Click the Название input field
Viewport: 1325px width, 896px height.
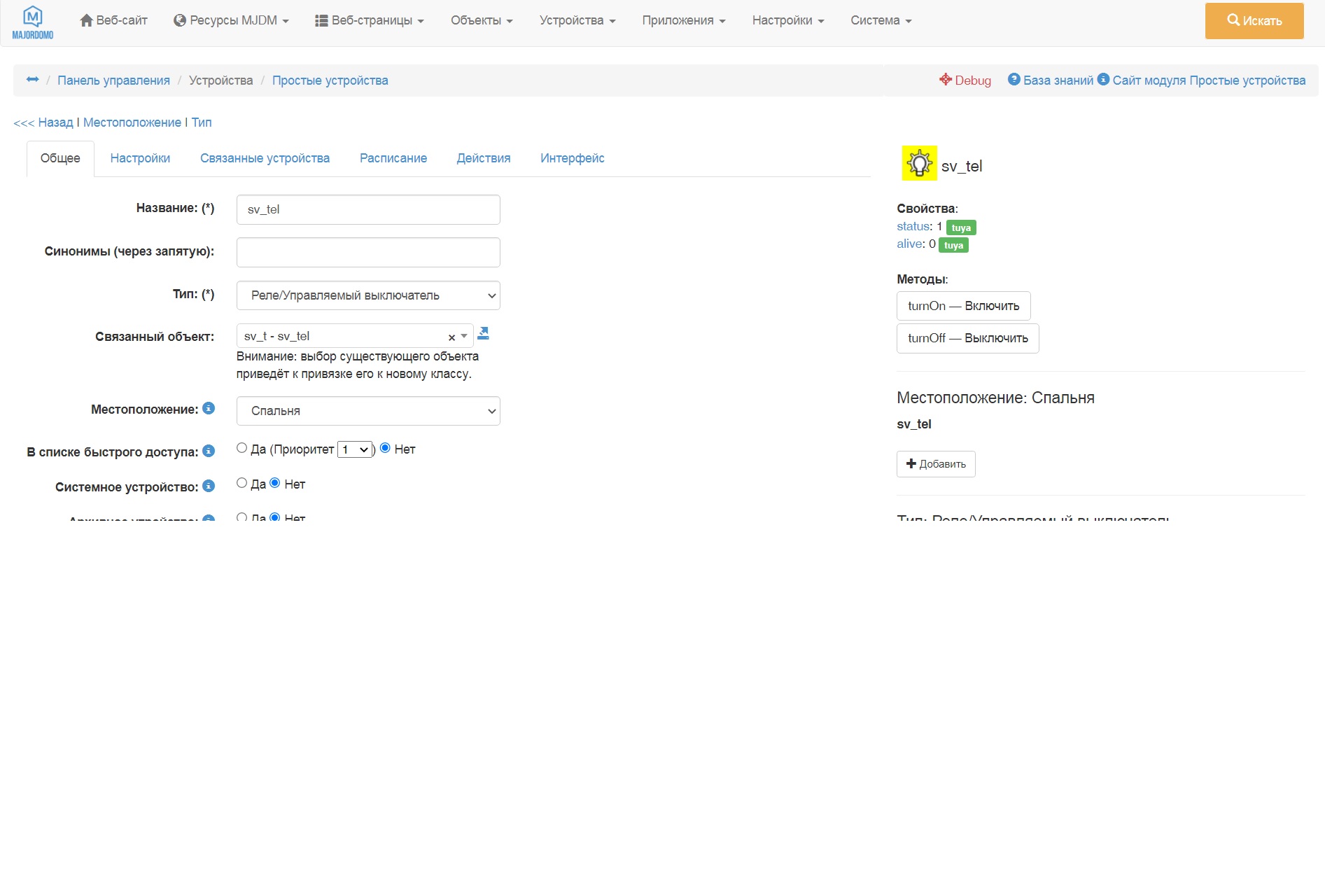368,209
